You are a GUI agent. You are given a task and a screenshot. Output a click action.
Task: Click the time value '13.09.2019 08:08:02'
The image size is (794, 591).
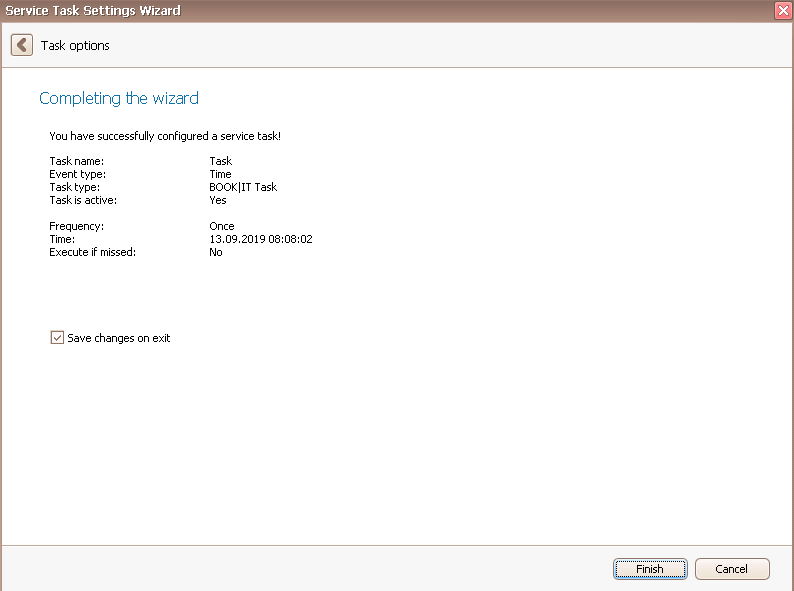tap(261, 239)
